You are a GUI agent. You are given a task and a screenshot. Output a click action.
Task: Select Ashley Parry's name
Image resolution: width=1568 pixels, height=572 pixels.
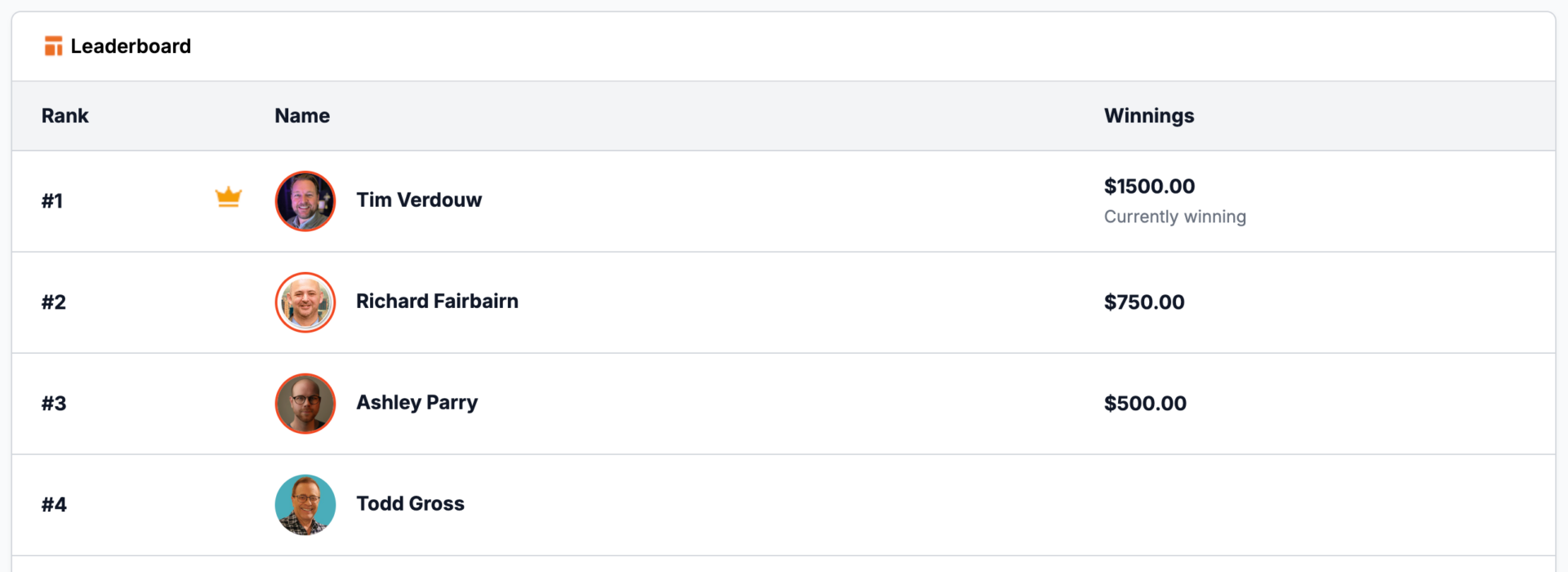point(417,403)
